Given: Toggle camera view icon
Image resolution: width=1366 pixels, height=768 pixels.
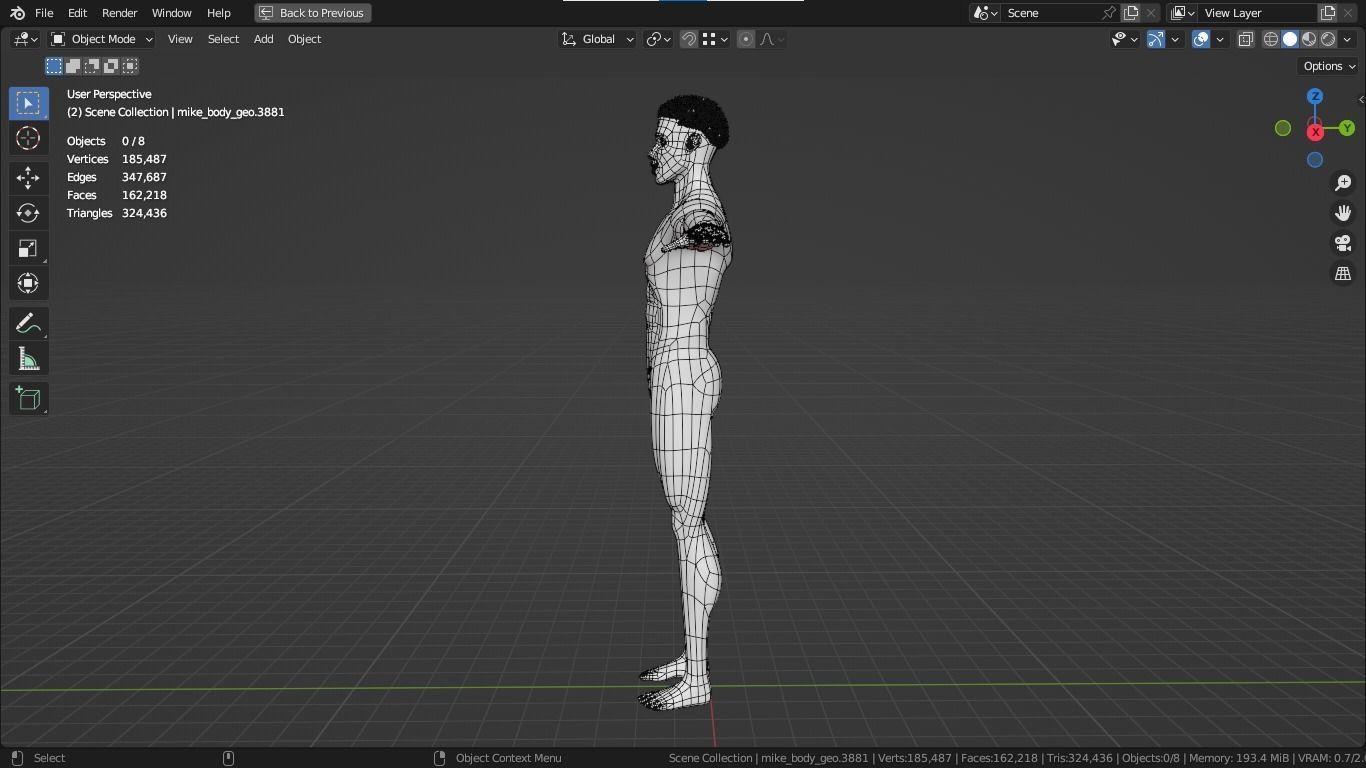Looking at the screenshot, I should (x=1343, y=243).
